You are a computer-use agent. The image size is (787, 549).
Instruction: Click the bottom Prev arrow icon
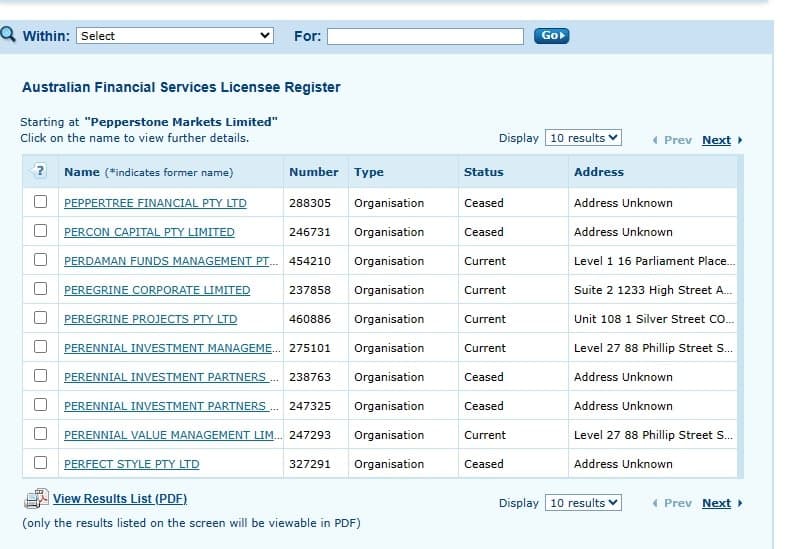[x=654, y=503]
